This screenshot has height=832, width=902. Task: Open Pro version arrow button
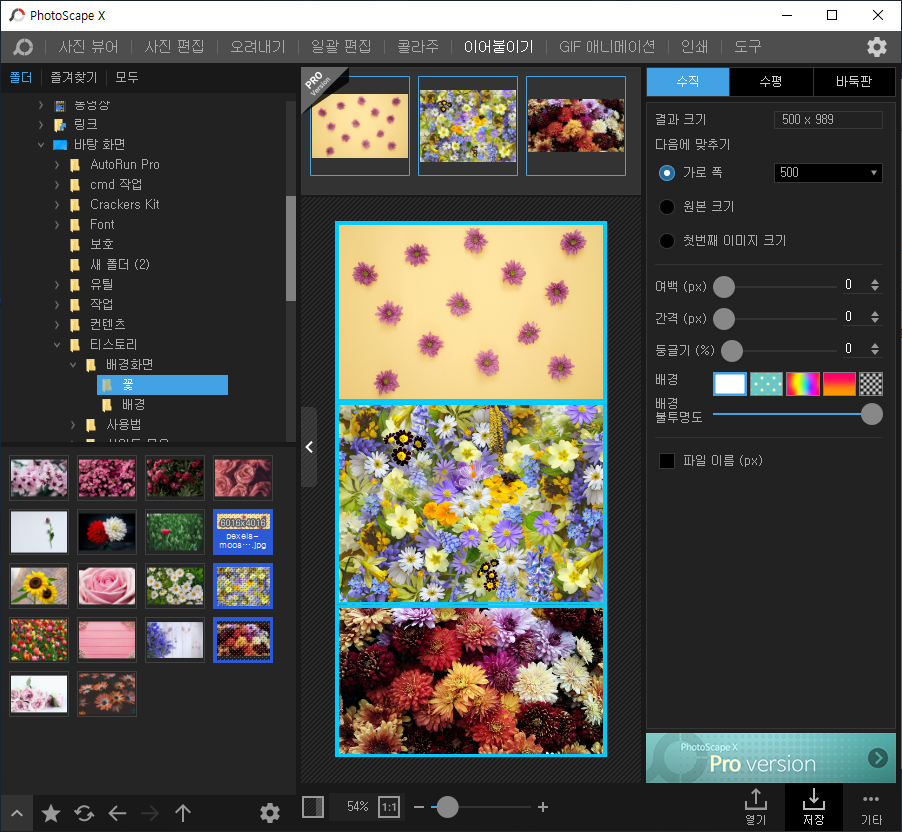click(x=877, y=758)
